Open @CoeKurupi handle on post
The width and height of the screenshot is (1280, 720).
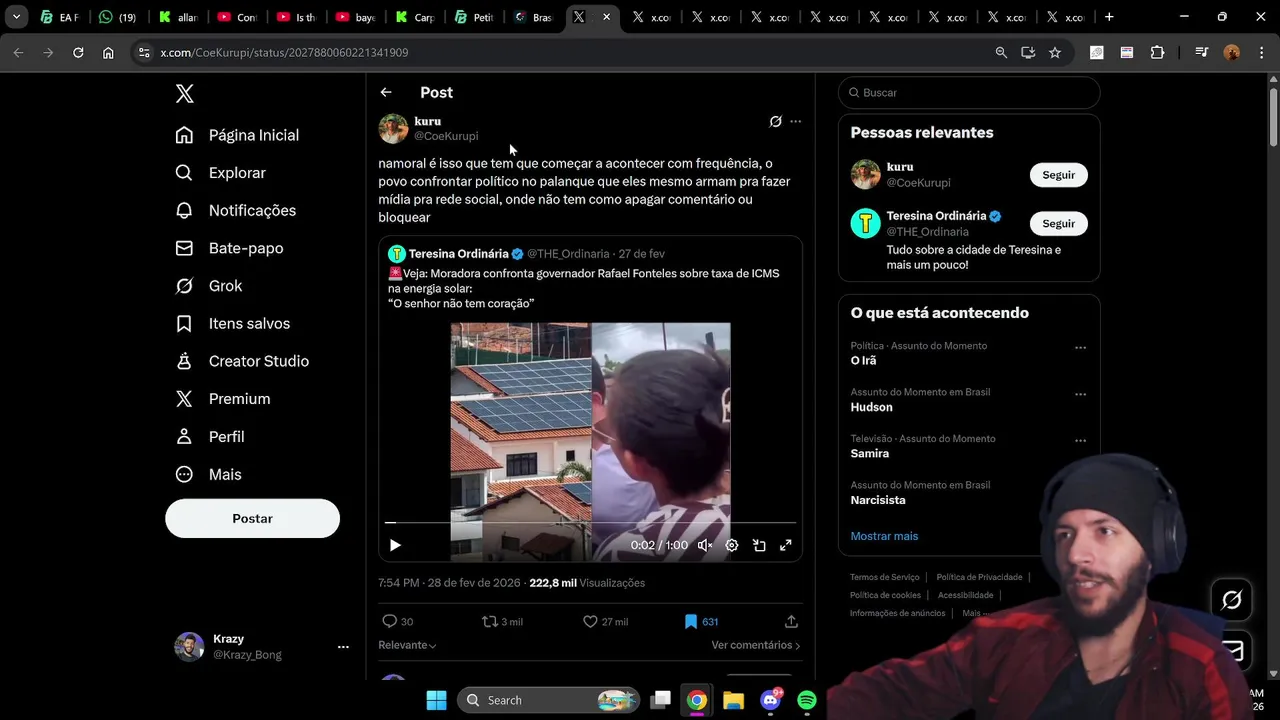click(x=446, y=136)
